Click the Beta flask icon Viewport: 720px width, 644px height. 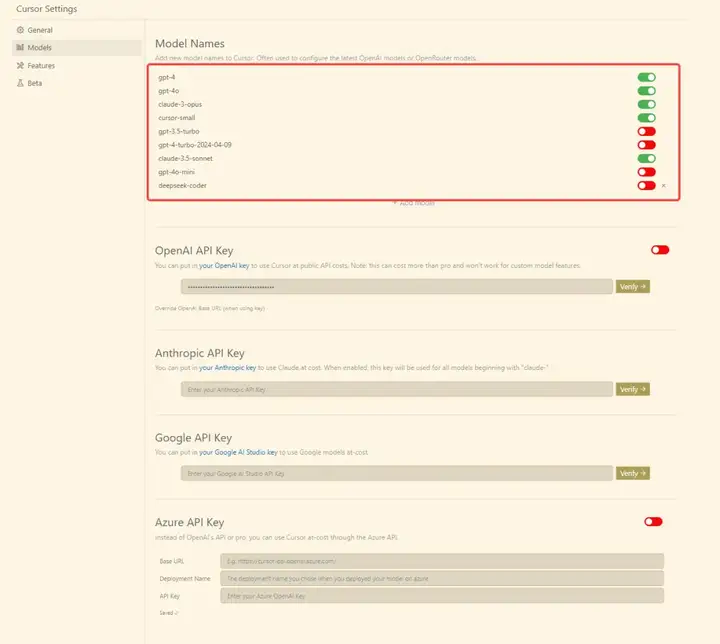pos(20,83)
